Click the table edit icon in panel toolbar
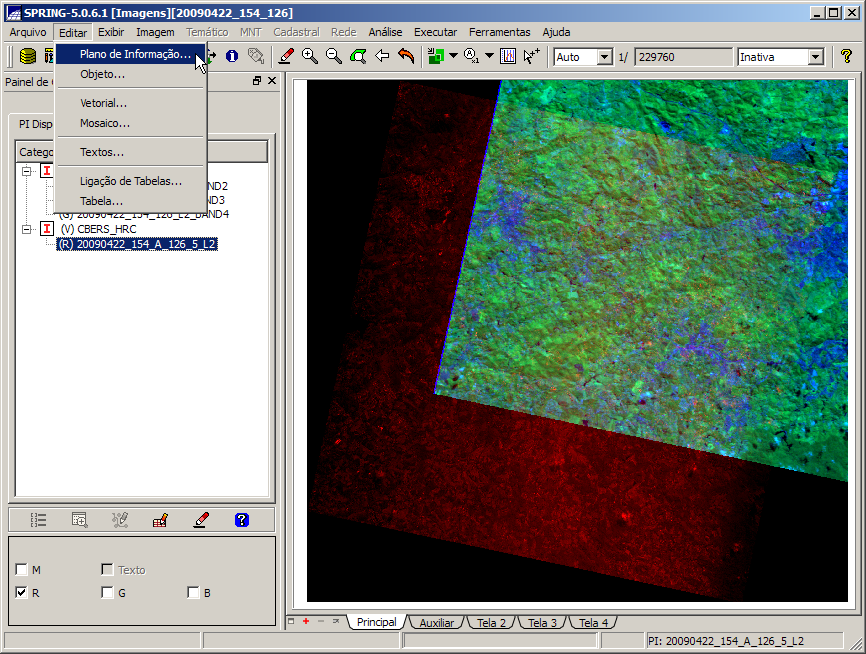866x654 pixels. click(x=160, y=520)
